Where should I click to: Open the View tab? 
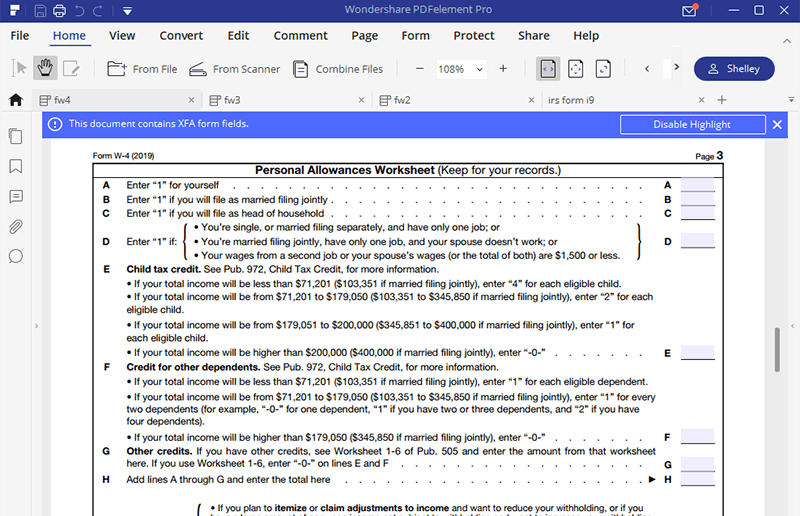[x=122, y=36]
